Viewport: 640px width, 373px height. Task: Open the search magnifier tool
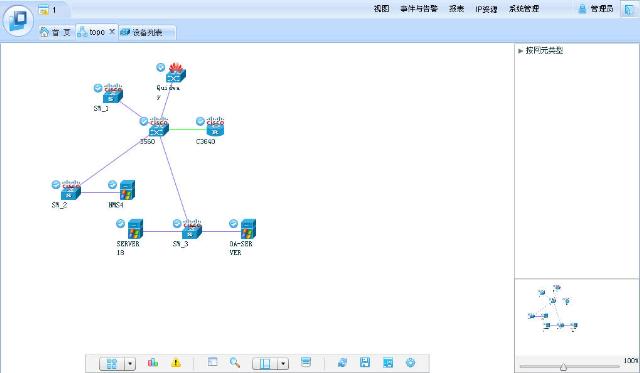pyautogui.click(x=235, y=362)
